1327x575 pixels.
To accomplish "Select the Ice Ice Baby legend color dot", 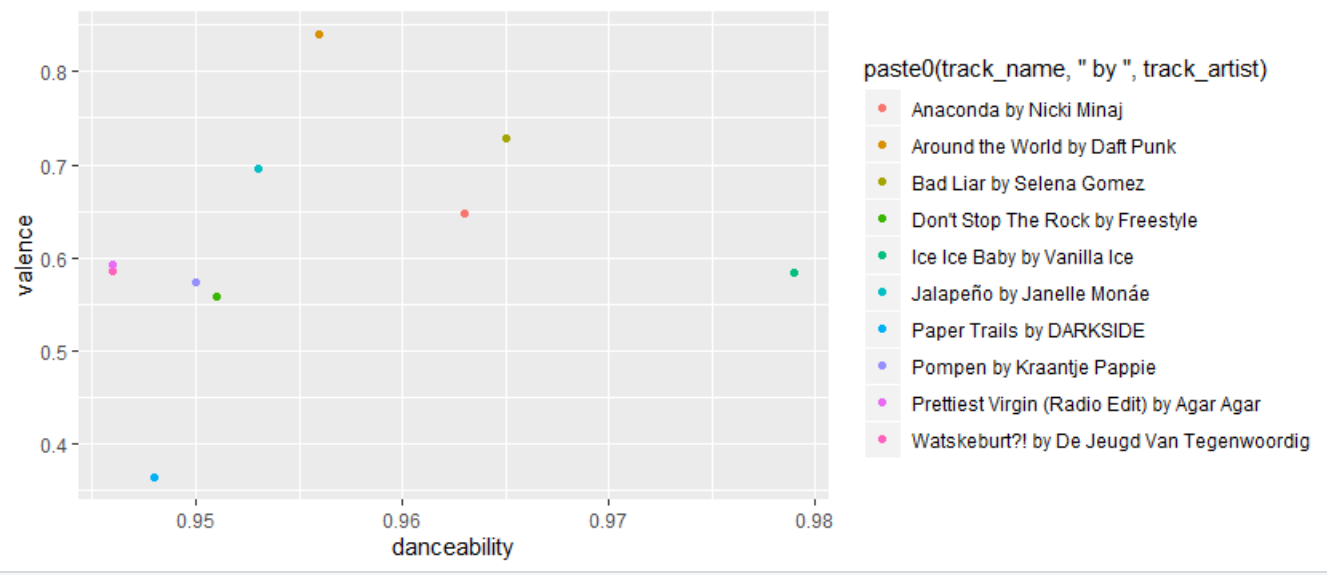I will (x=881, y=257).
